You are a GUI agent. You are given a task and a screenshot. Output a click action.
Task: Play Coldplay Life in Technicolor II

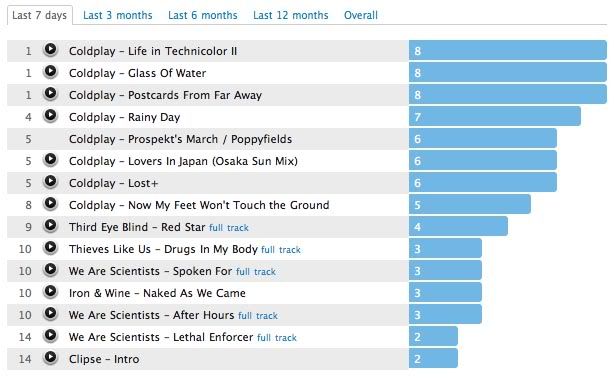click(51, 50)
